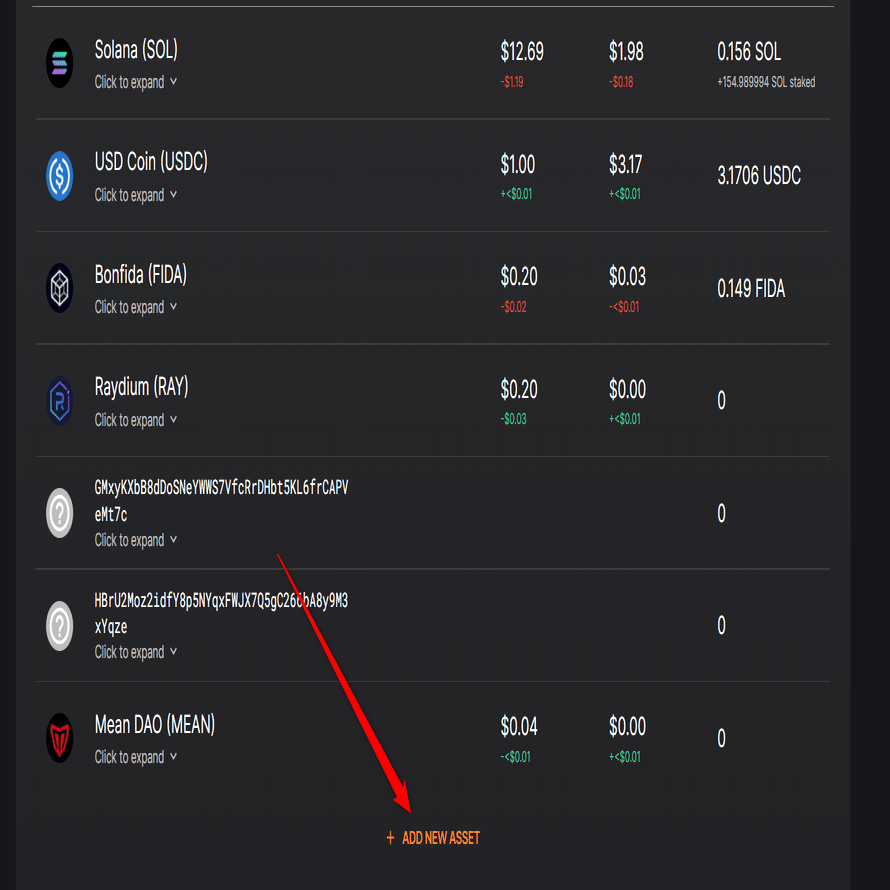Click the unknown token icon for GMxyKXbB8
This screenshot has width=890, height=890.
pos(60,514)
